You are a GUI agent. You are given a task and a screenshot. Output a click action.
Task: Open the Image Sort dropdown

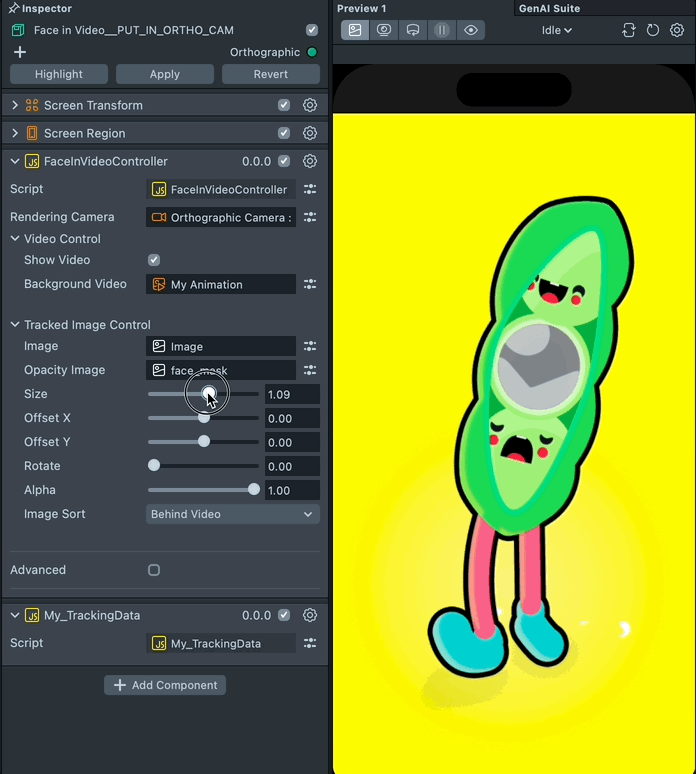tap(232, 514)
